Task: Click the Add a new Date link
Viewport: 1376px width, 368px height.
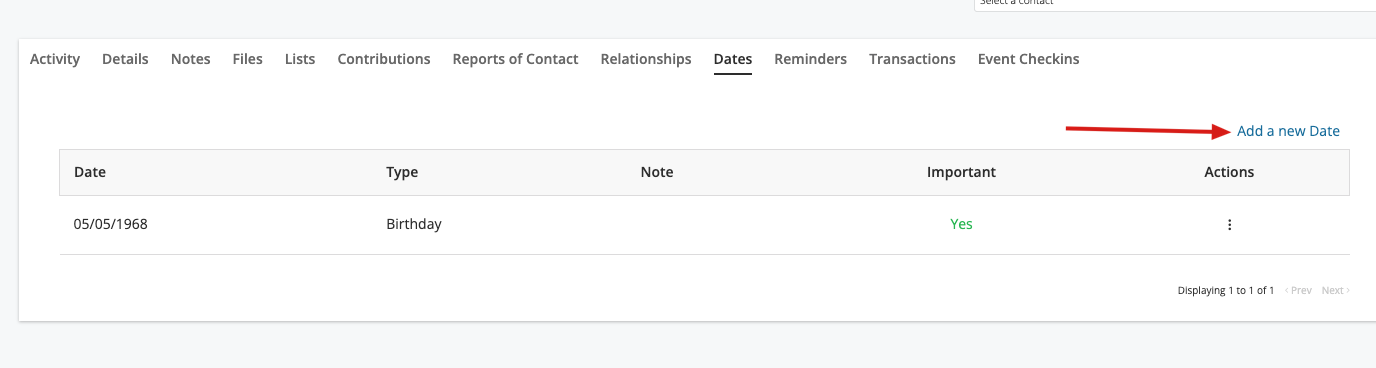Action: click(x=1288, y=131)
